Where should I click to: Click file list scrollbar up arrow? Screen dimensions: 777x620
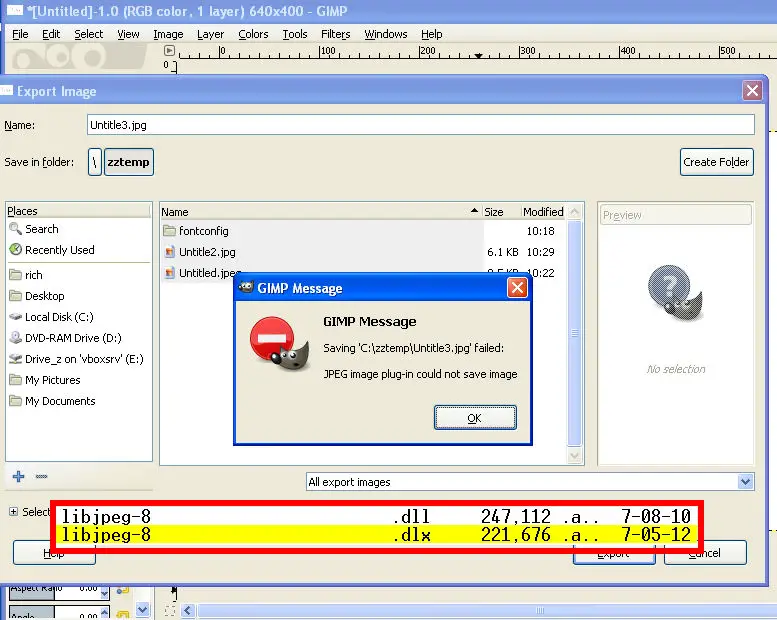(x=574, y=212)
